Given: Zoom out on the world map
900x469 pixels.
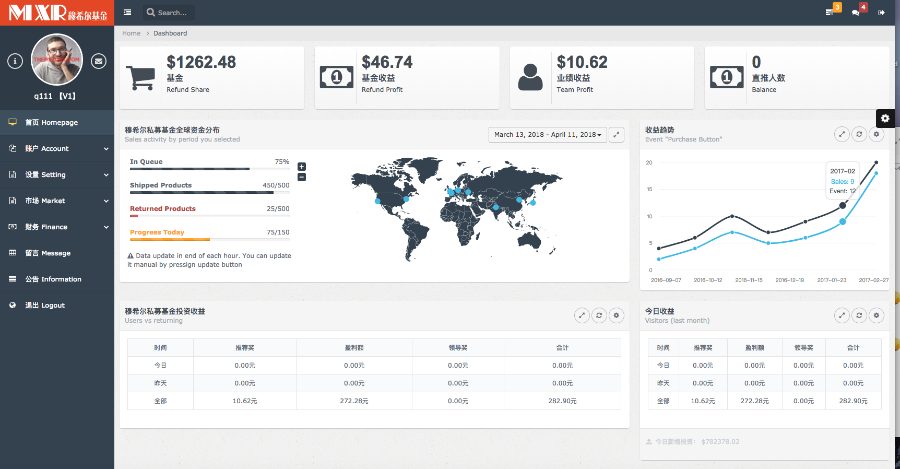Looking at the screenshot, I should point(302,177).
